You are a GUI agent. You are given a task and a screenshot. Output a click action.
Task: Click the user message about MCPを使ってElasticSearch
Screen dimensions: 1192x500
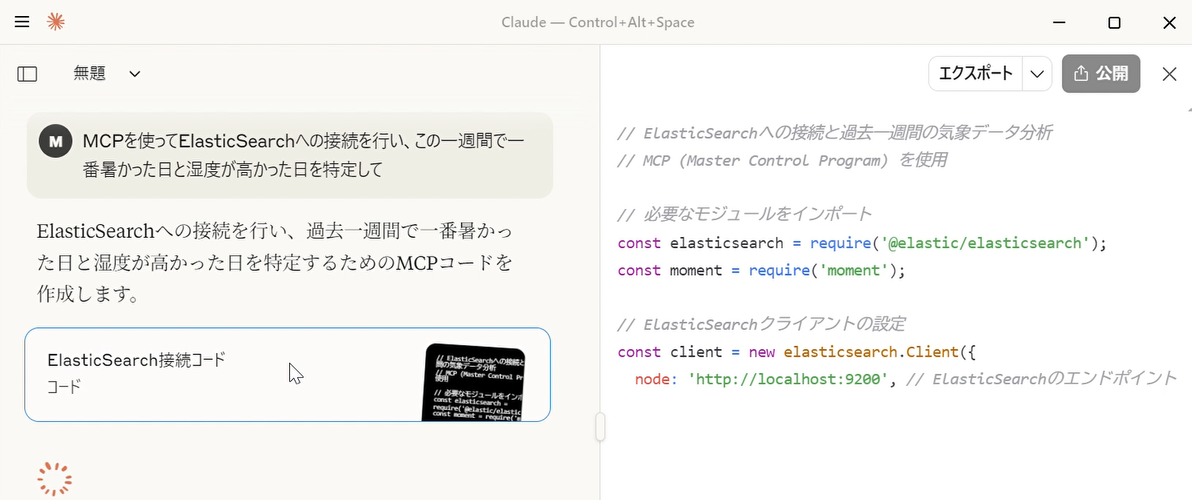[290, 155]
